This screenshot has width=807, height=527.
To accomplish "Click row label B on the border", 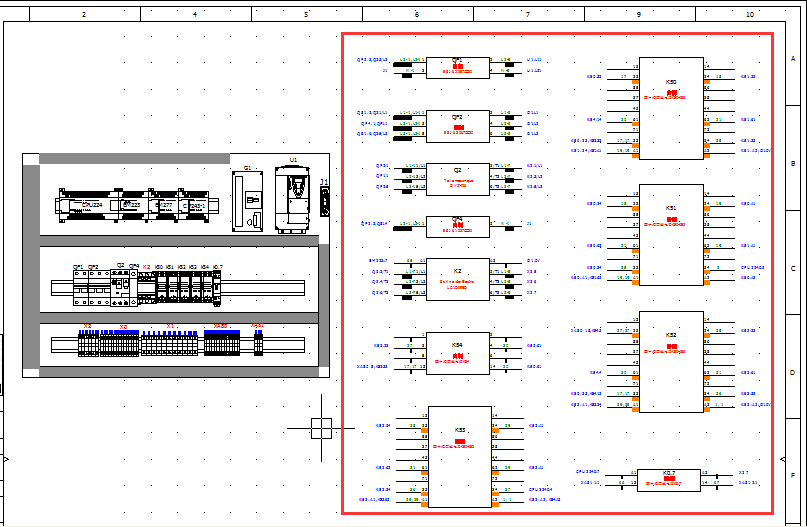I will click(x=793, y=164).
